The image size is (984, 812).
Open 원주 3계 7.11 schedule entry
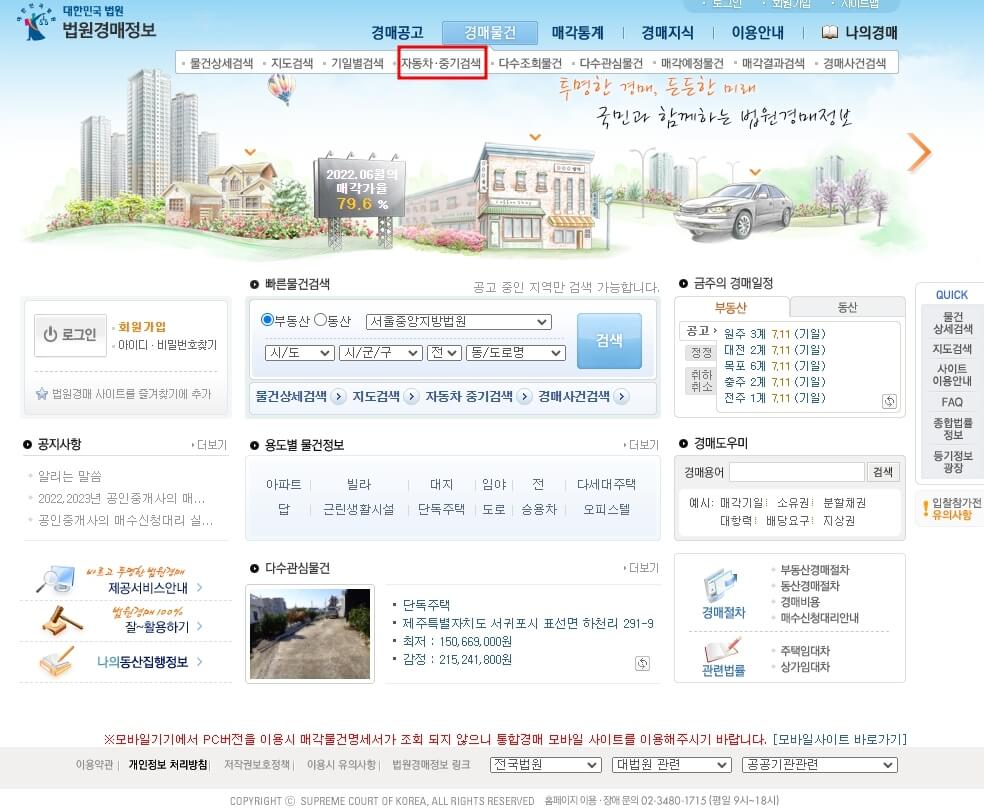click(774, 333)
